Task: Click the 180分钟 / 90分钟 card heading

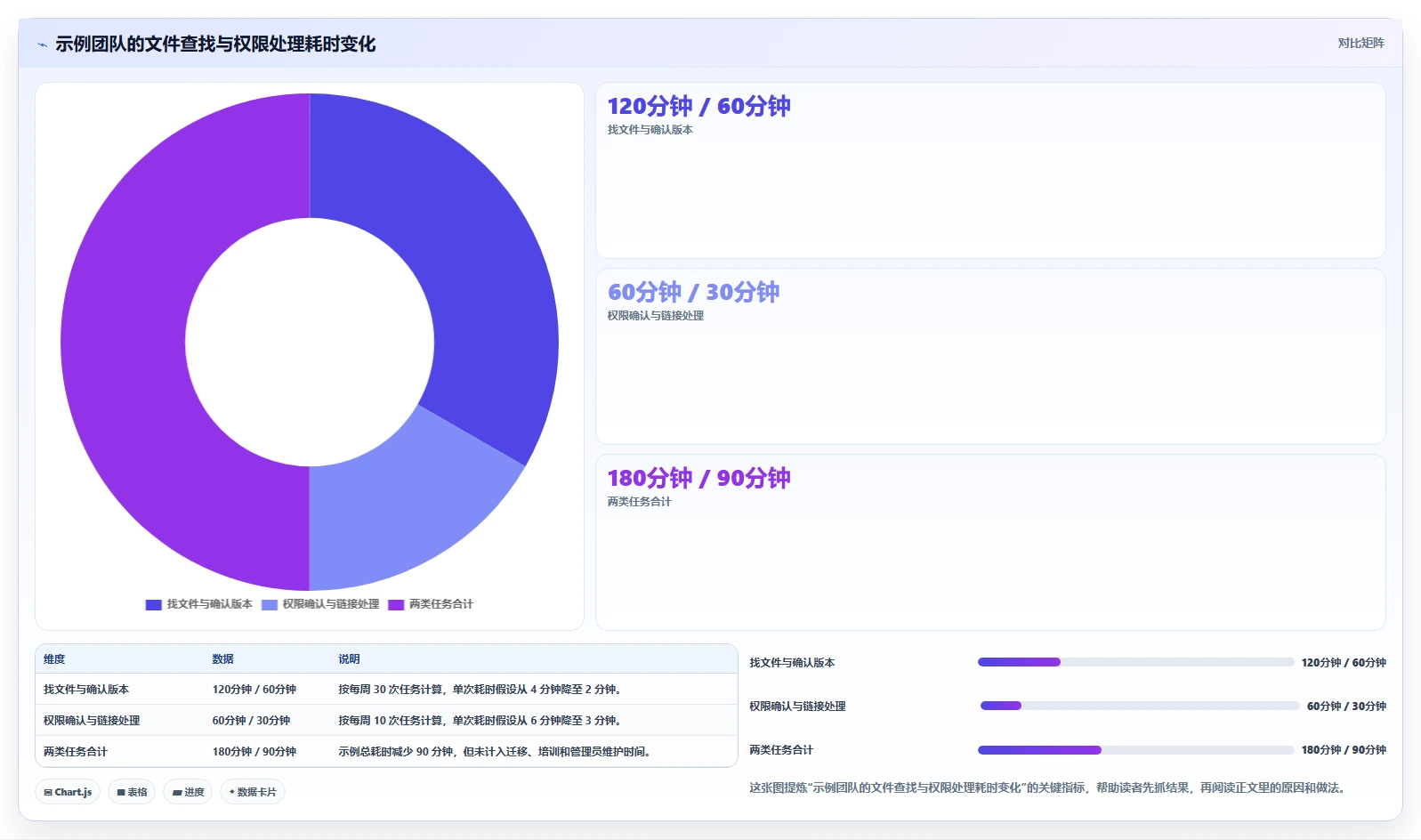Action: [698, 478]
